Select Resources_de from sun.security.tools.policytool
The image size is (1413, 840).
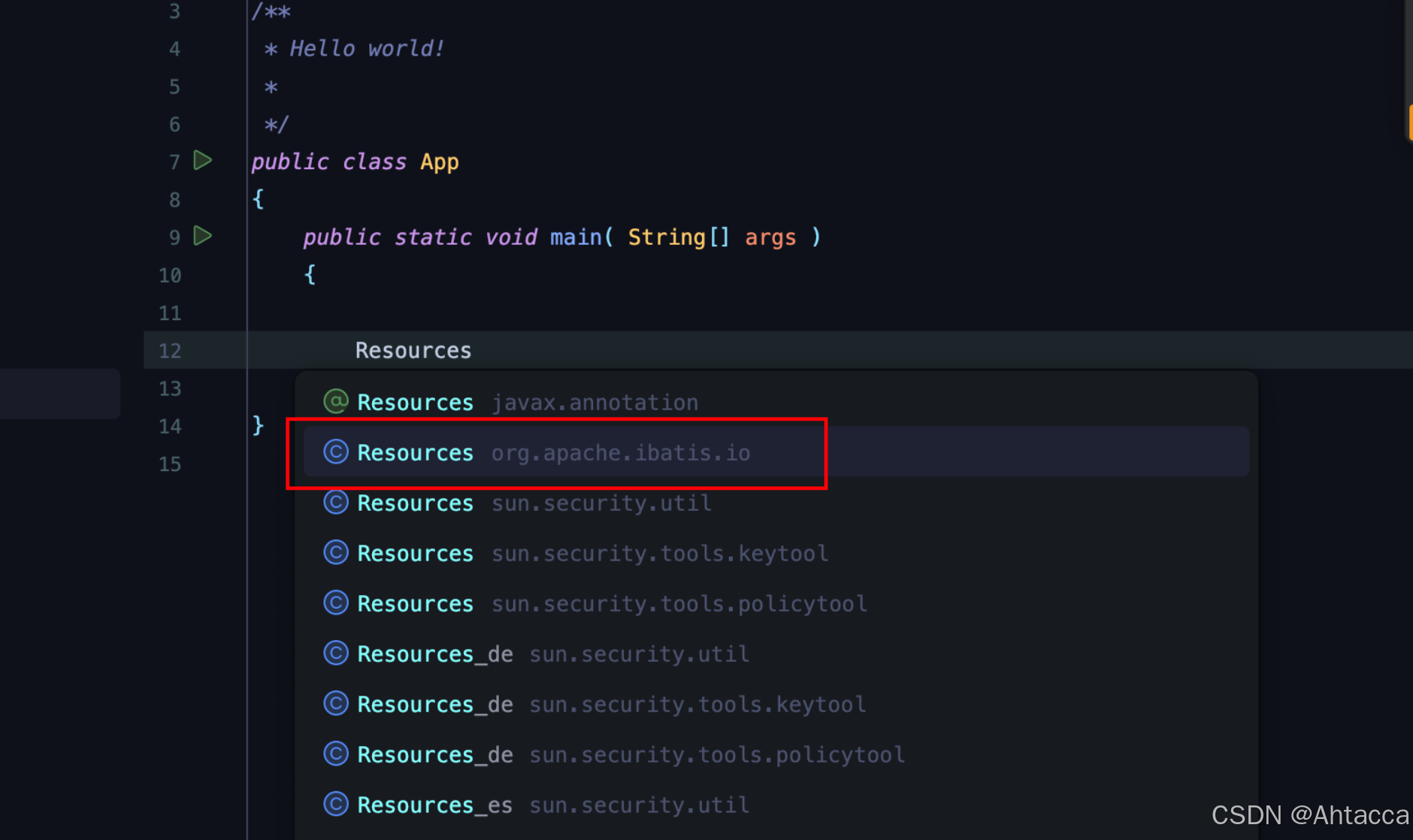[776, 754]
